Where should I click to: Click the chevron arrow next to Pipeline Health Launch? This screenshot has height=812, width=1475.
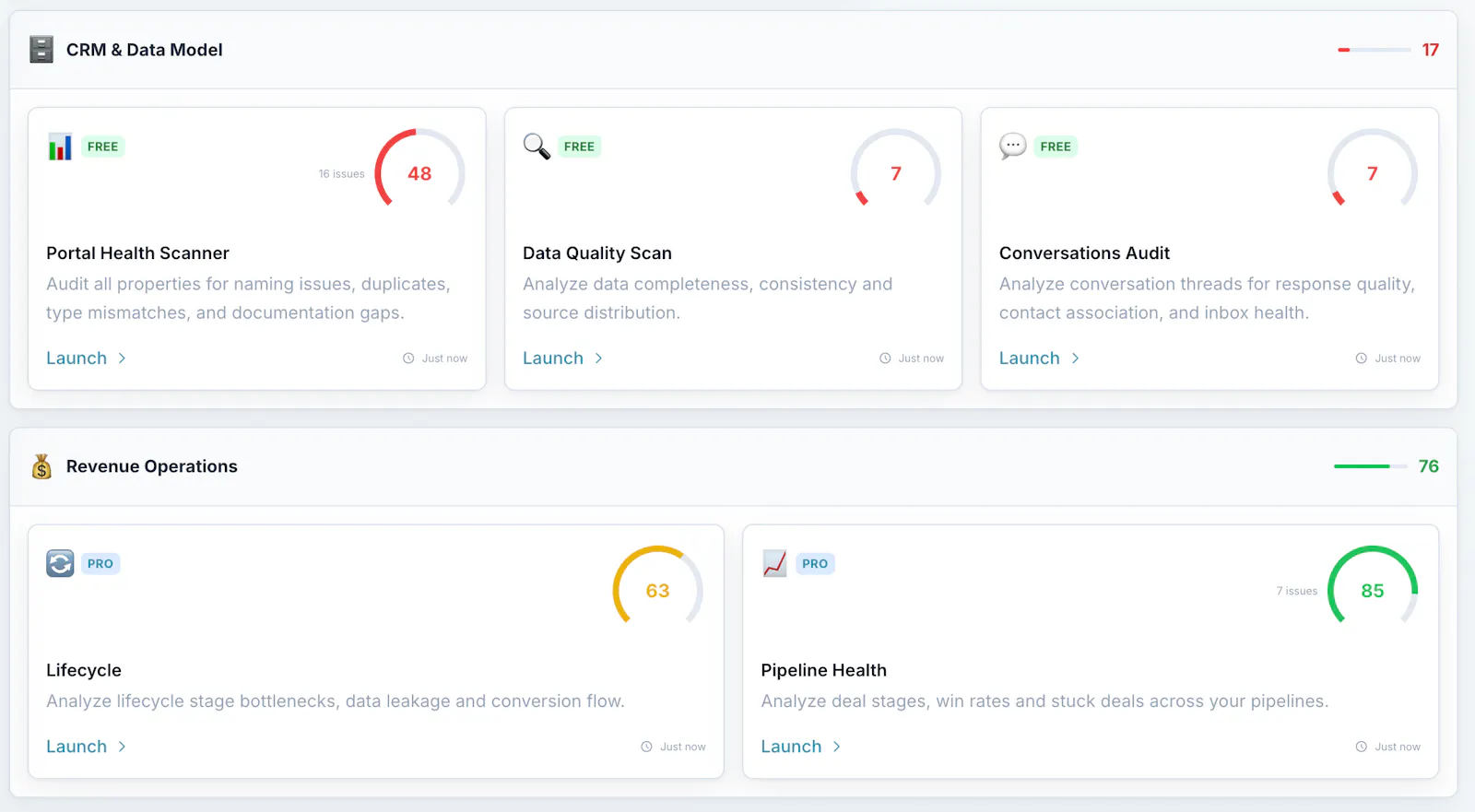tap(836, 747)
